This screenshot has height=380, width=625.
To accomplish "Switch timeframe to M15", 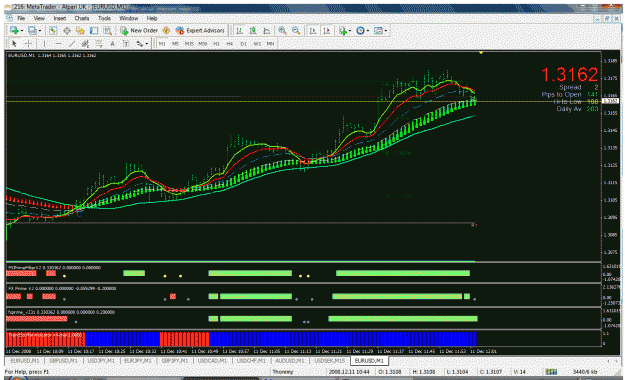I will 189,44.
